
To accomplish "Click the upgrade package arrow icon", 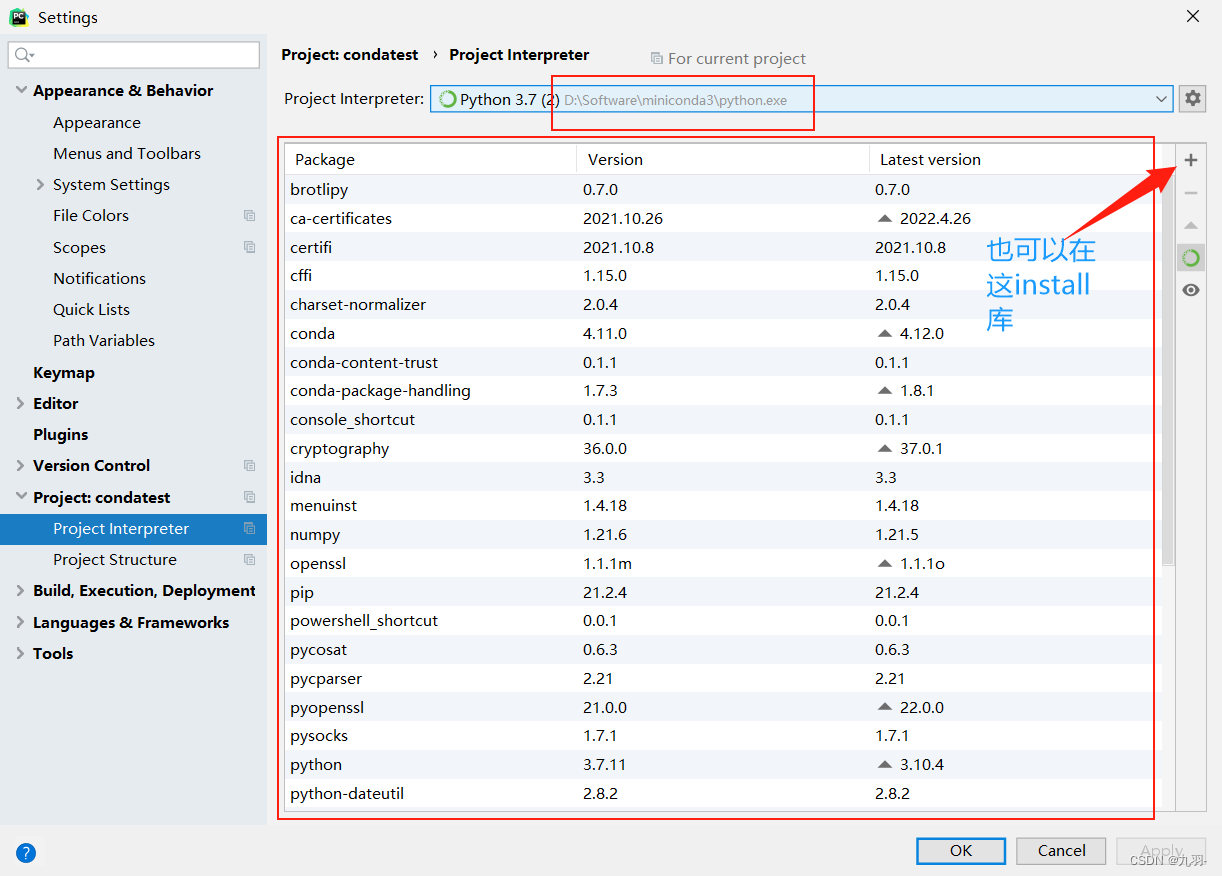I will tap(1190, 226).
